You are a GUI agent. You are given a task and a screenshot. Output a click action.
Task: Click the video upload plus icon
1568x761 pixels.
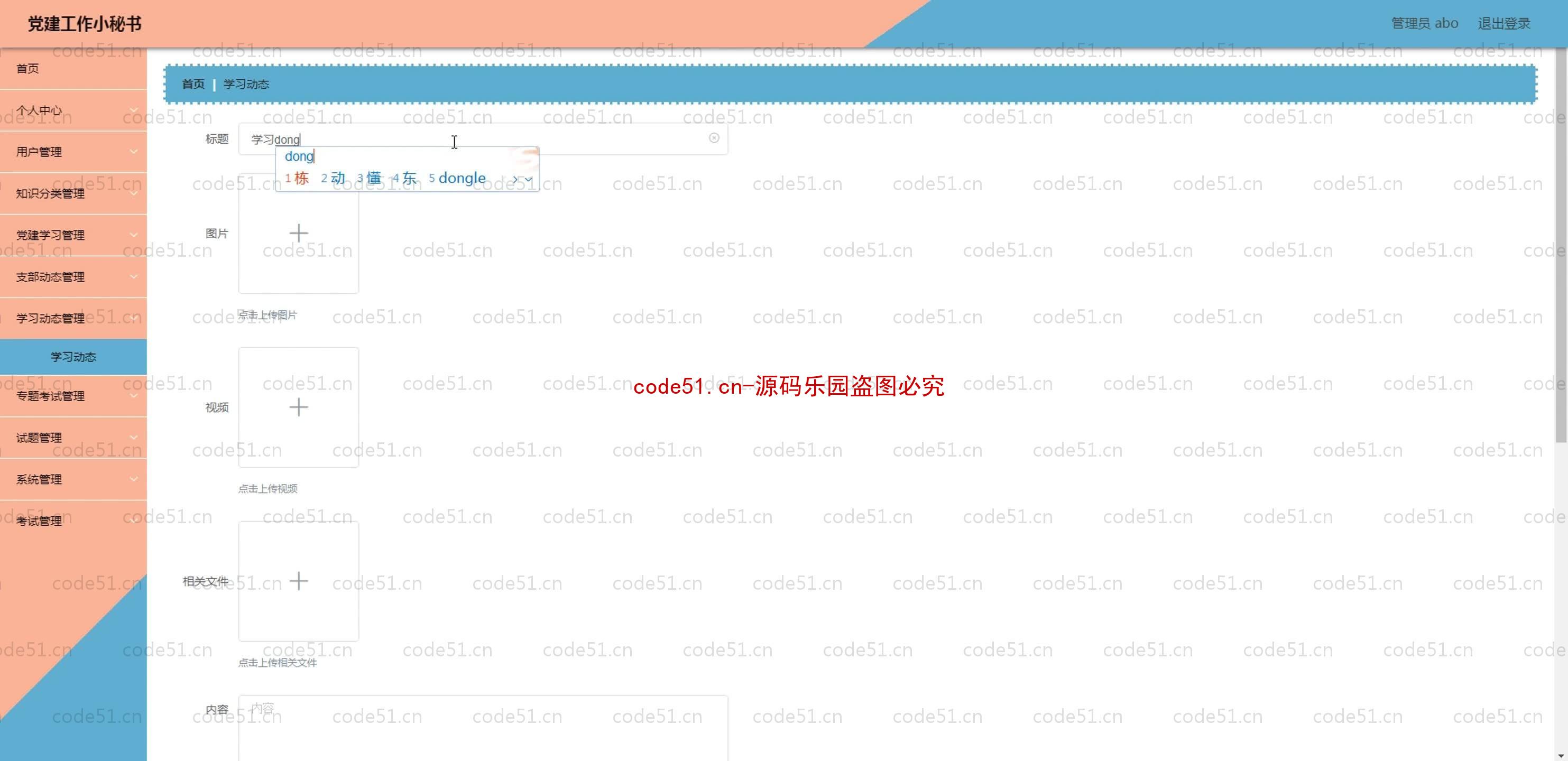(x=298, y=407)
